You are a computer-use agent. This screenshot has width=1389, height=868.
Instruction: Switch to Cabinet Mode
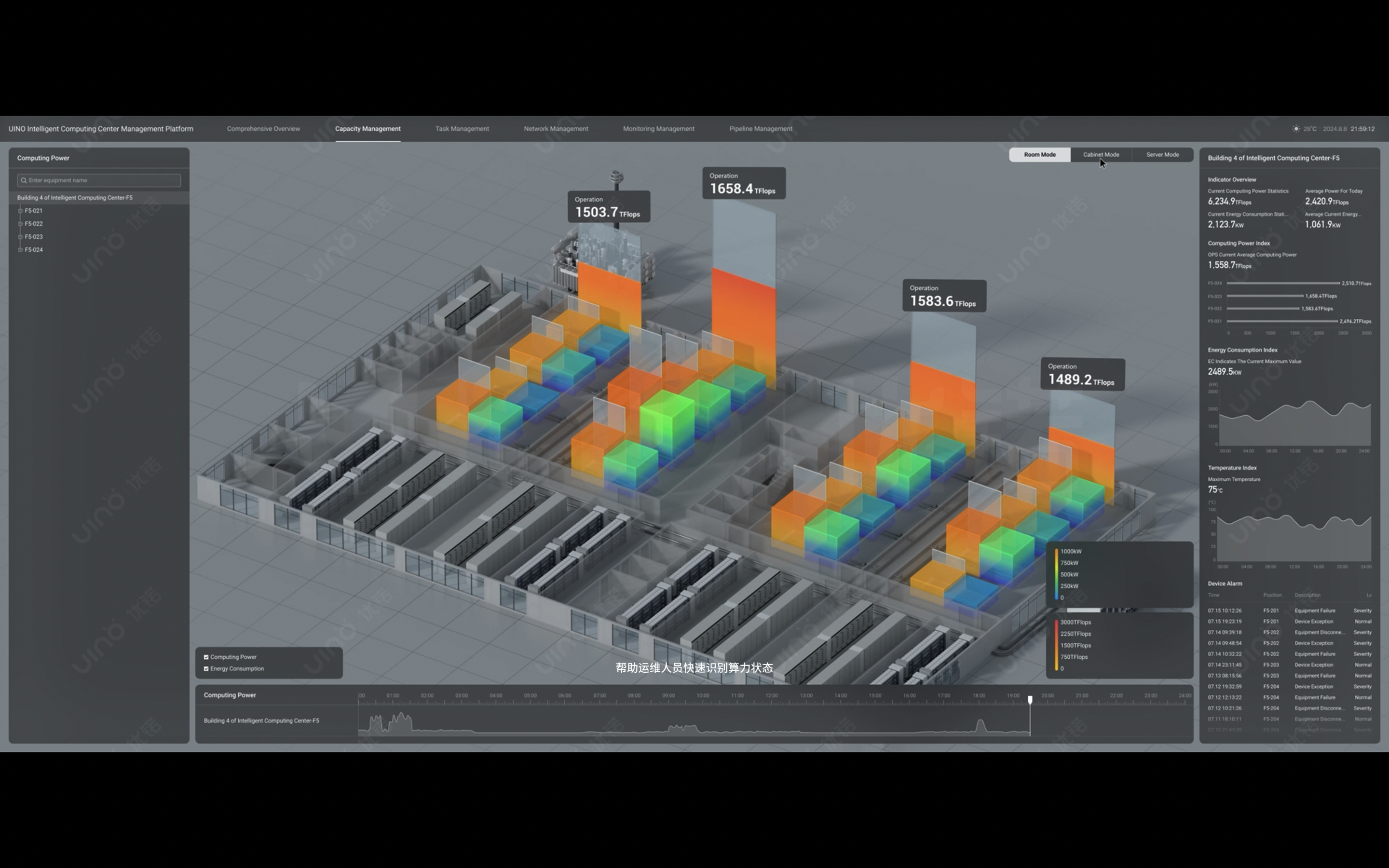coord(1101,154)
